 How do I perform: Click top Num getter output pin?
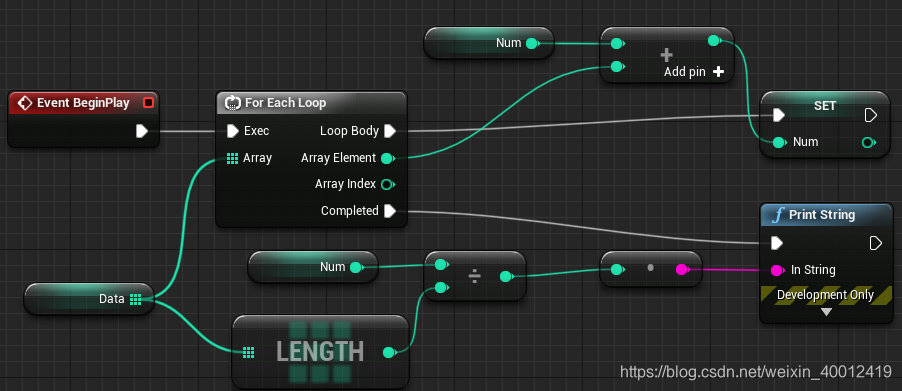[x=532, y=43]
